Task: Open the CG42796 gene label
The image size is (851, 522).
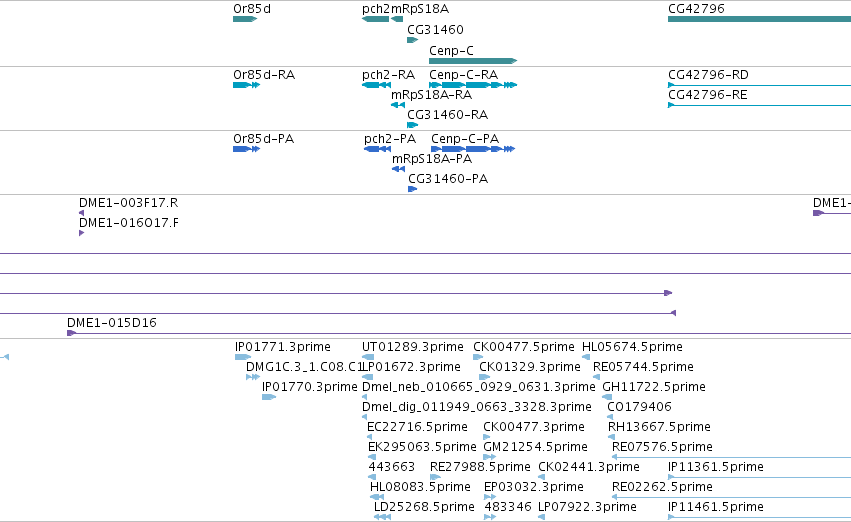Action: 696,9
